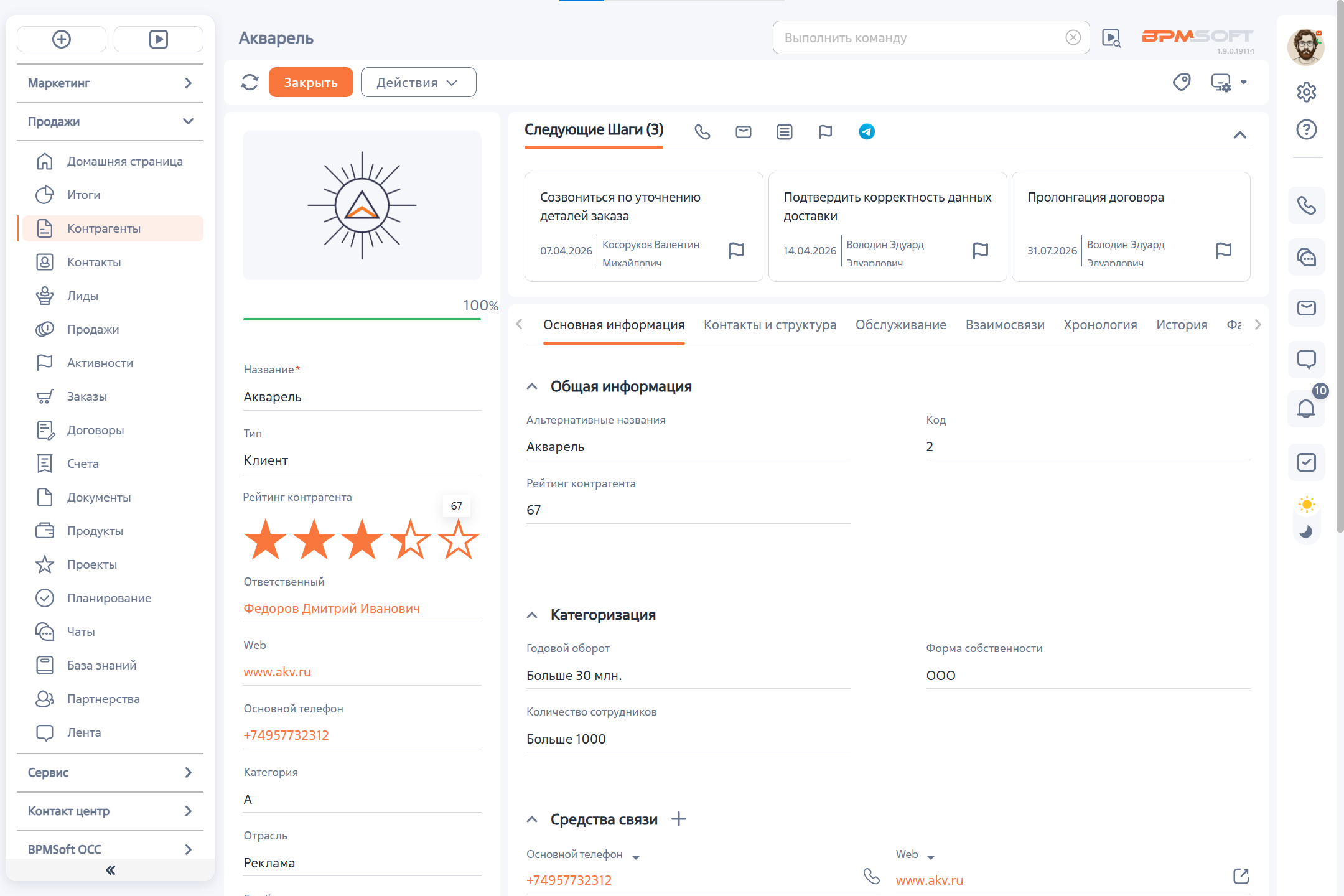This screenshot has width=1344, height=896.
Task: Switch to light theme sun icon
Action: click(1307, 505)
